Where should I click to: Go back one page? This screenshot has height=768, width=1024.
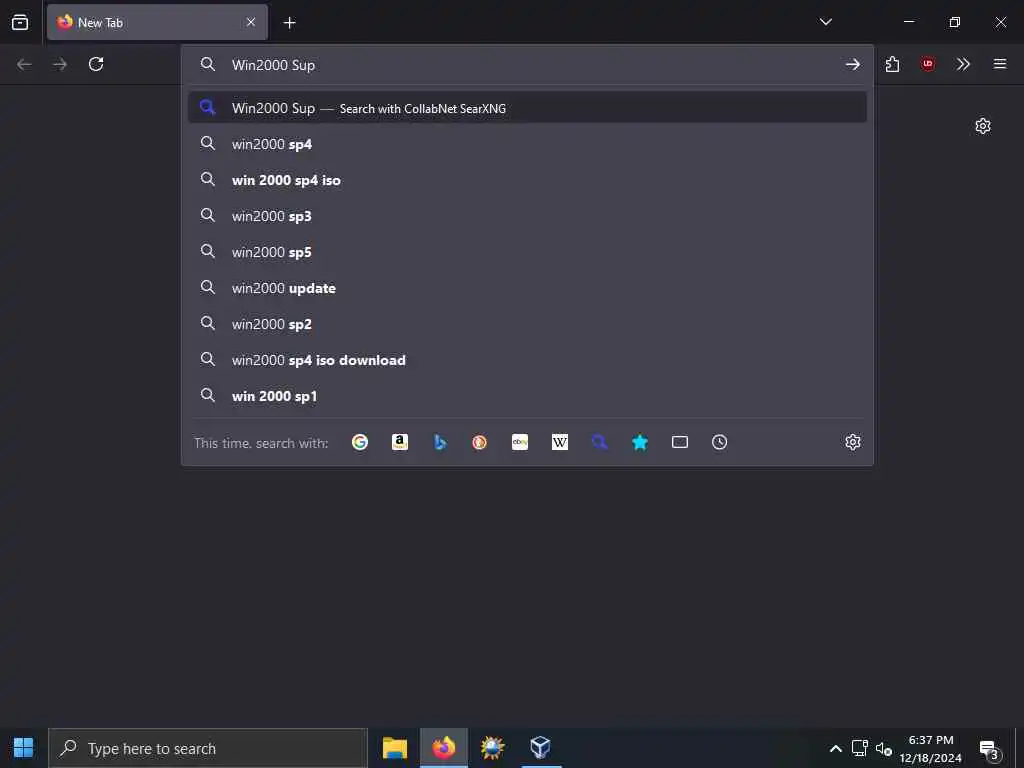(x=24, y=64)
